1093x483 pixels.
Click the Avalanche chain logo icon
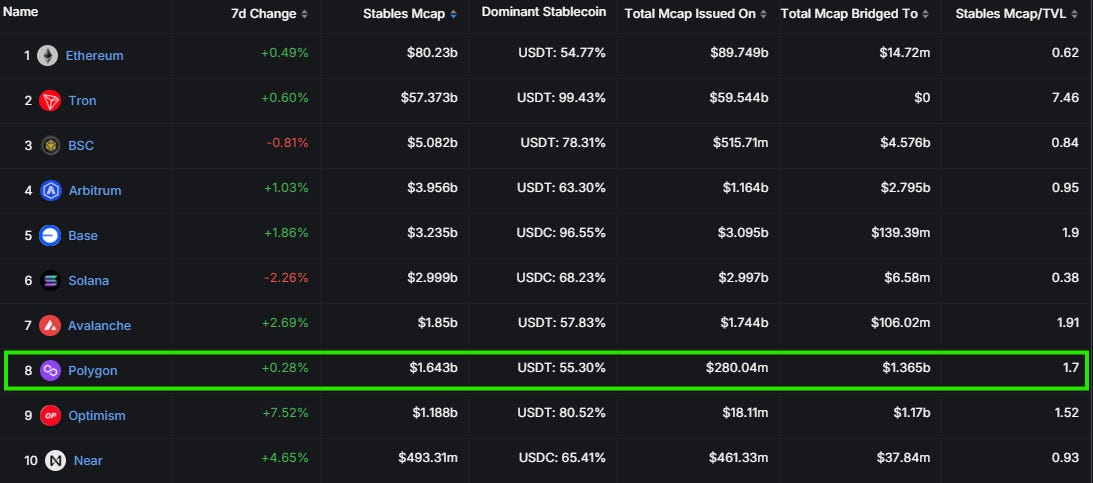[50, 325]
